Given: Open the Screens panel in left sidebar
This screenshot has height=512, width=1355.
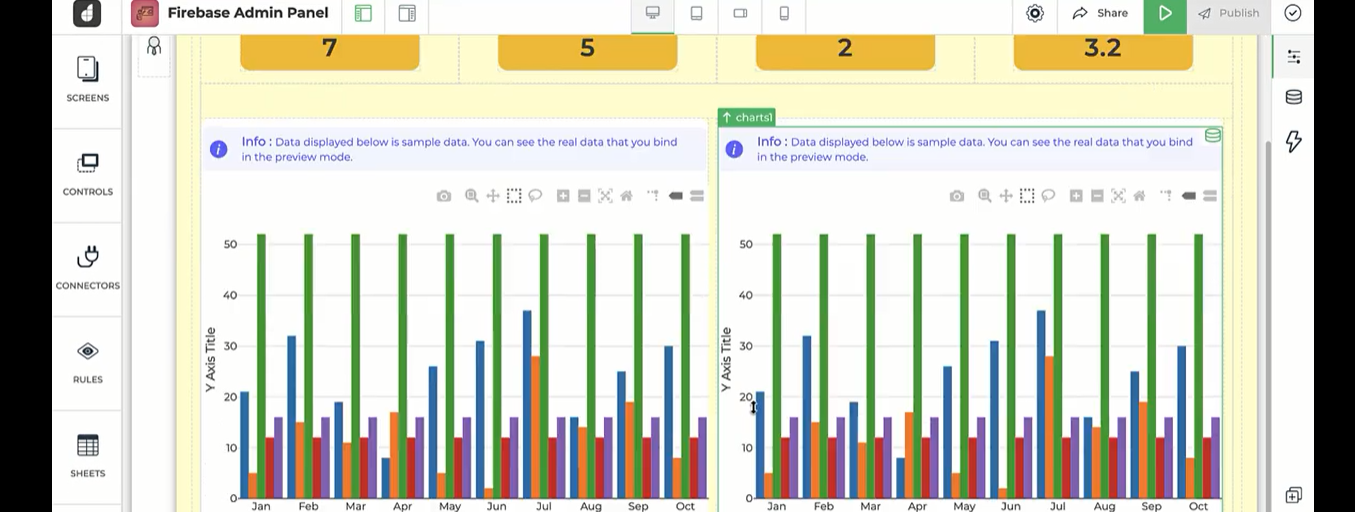Looking at the screenshot, I should point(87,79).
